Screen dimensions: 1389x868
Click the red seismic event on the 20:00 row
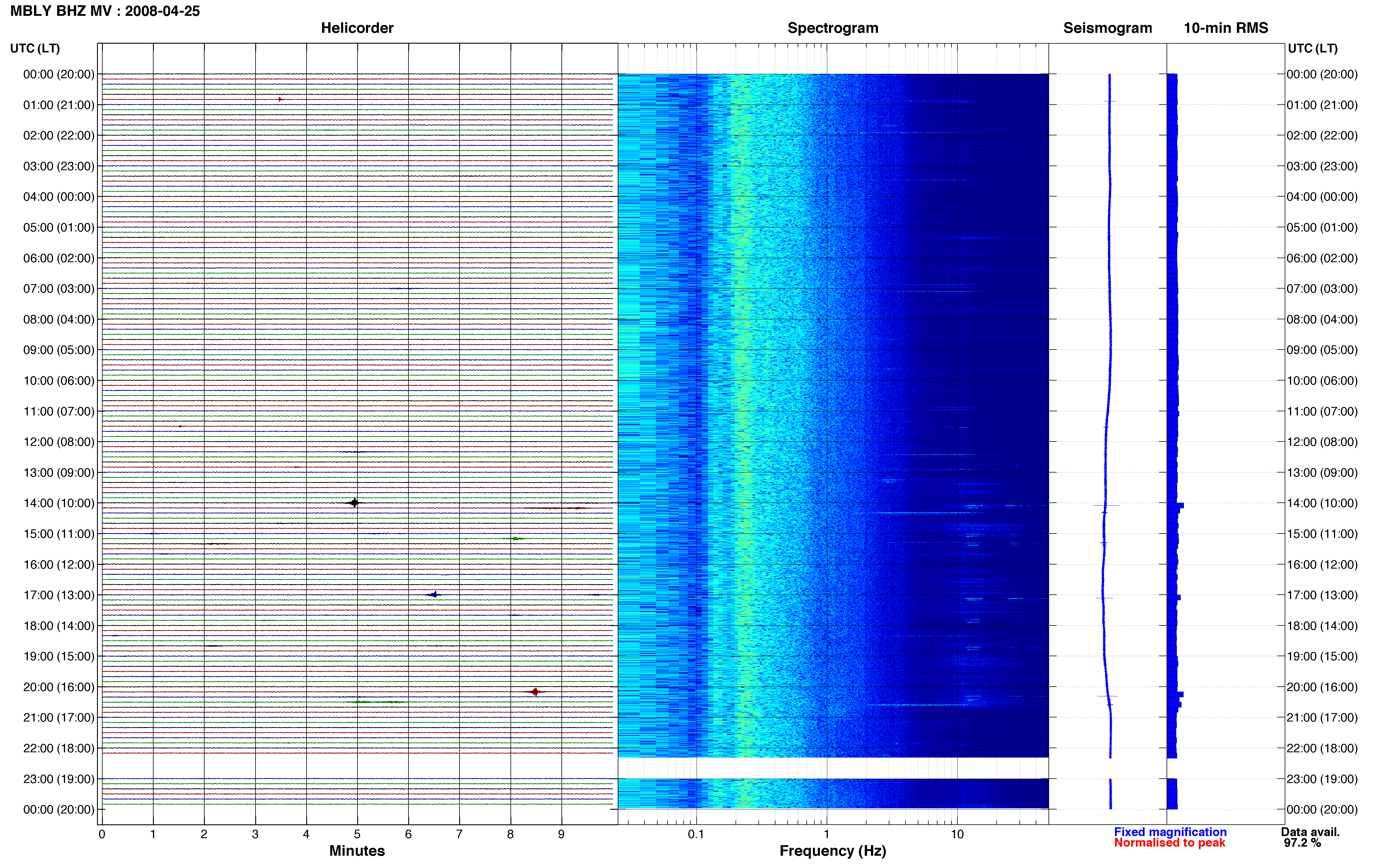(535, 692)
